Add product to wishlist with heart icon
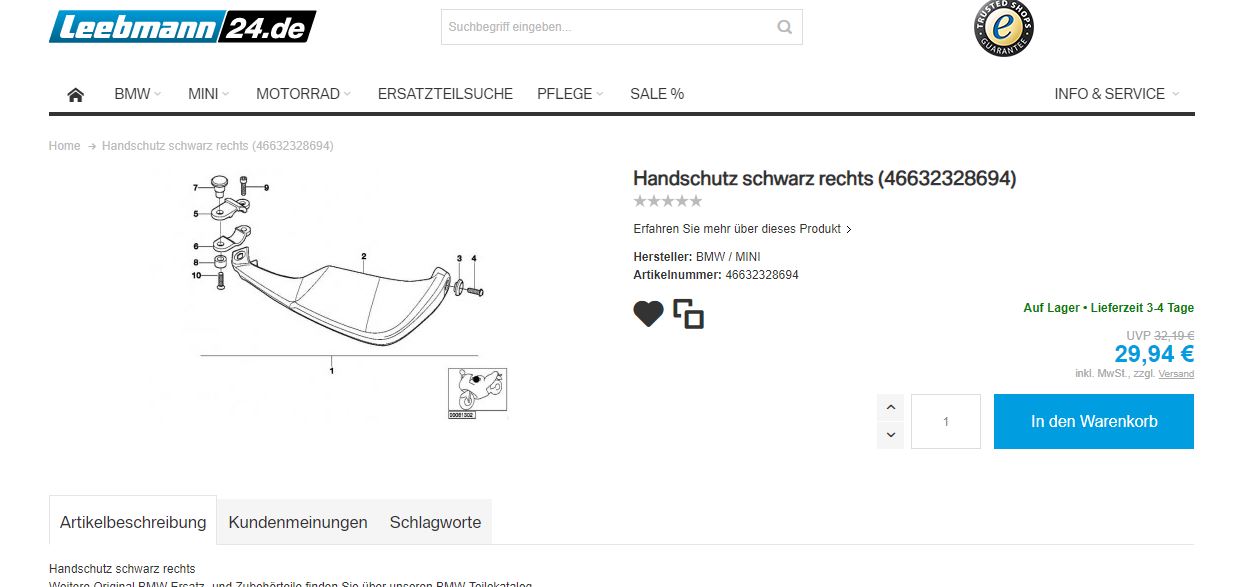This screenshot has width=1252, height=587. point(649,314)
